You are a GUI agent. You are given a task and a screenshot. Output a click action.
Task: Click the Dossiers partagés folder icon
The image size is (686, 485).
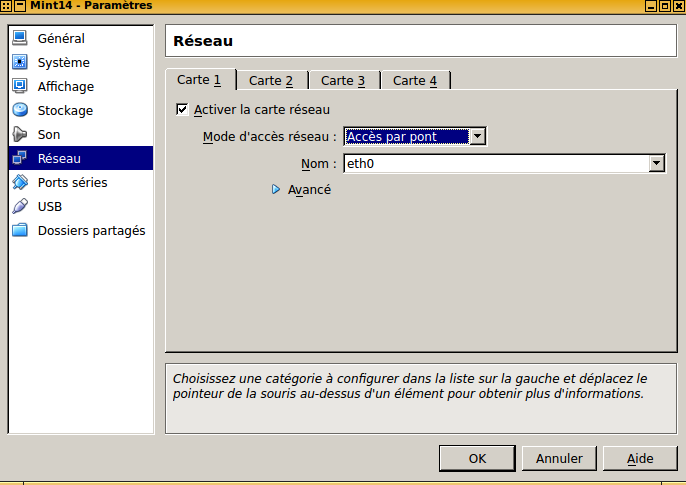click(x=20, y=230)
